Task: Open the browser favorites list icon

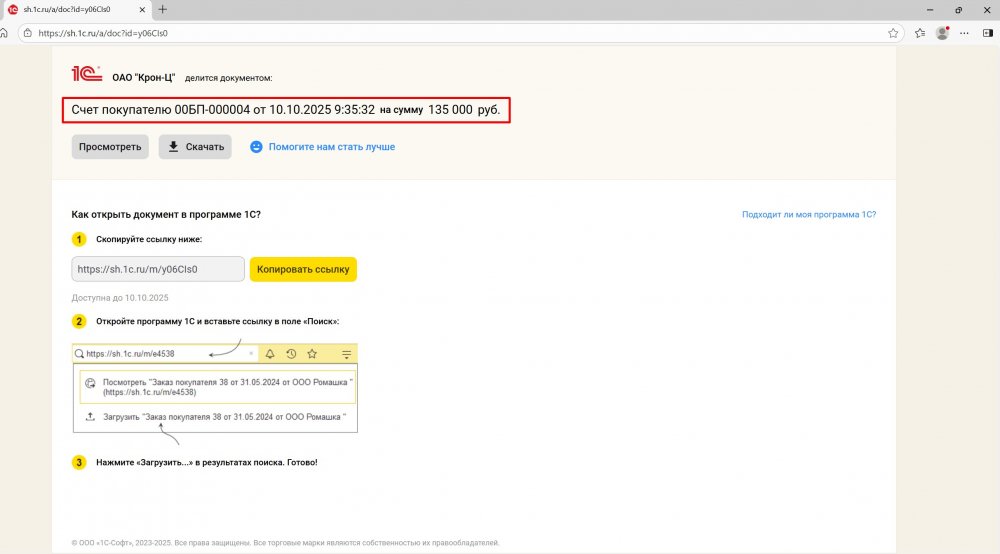Action: pyautogui.click(x=920, y=32)
